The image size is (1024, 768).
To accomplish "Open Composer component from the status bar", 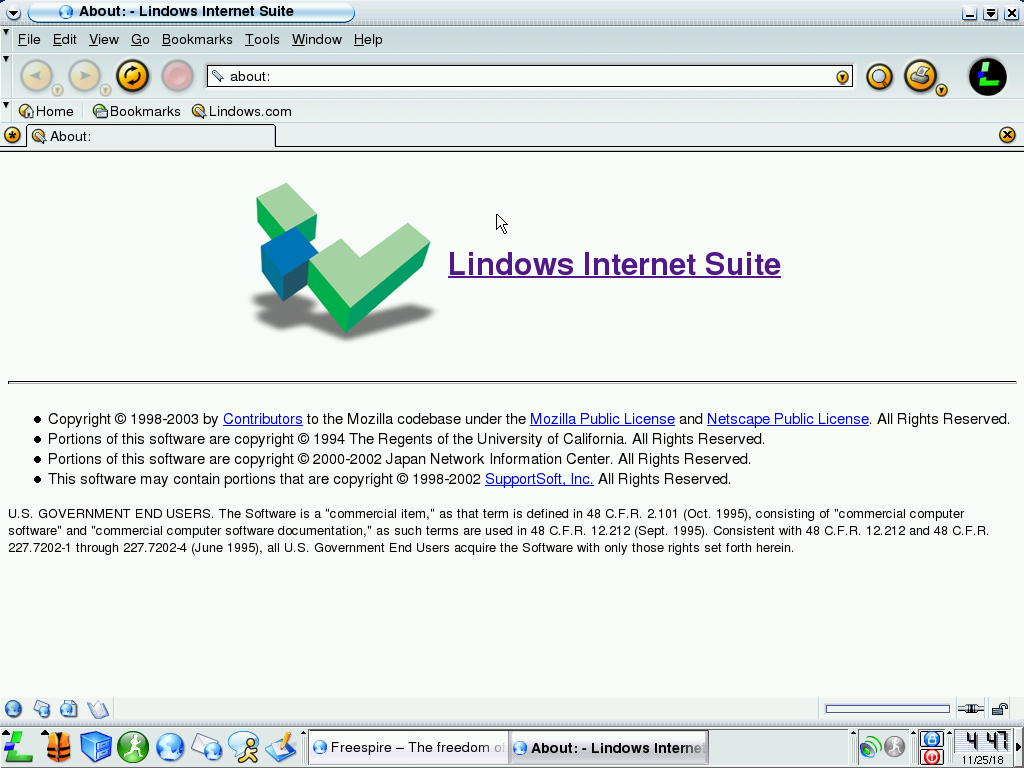I will coord(69,709).
